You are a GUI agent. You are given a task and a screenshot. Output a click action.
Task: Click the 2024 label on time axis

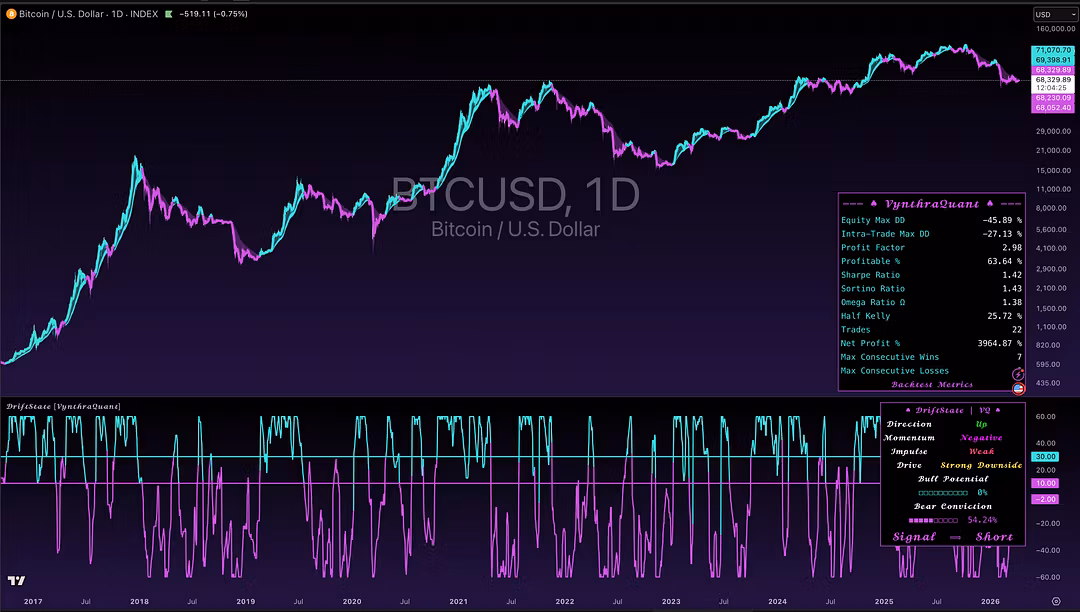(778, 601)
